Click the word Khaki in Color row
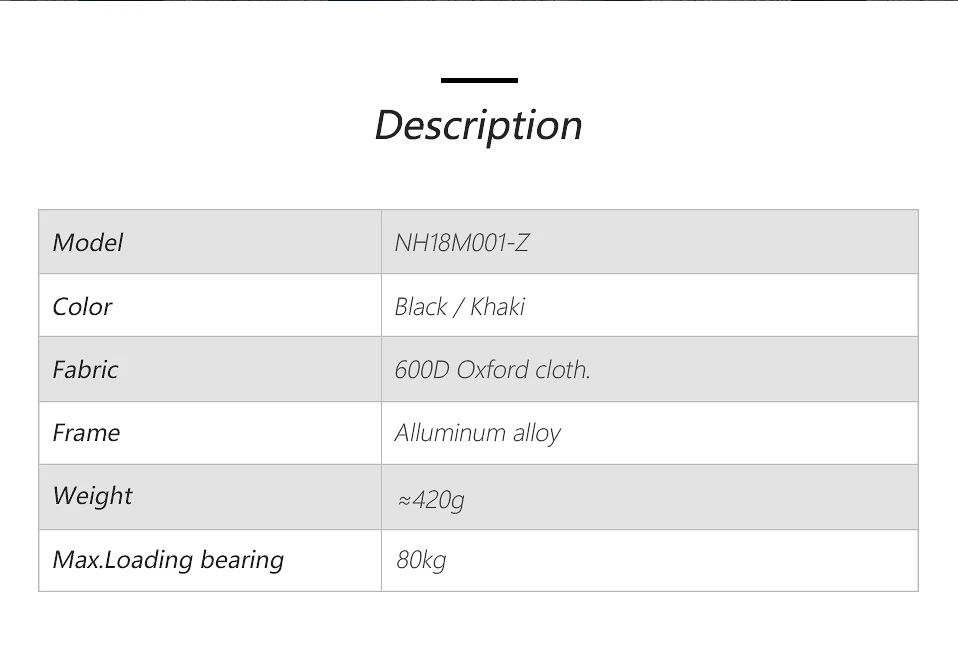The height and width of the screenshot is (646, 958). tap(497, 306)
